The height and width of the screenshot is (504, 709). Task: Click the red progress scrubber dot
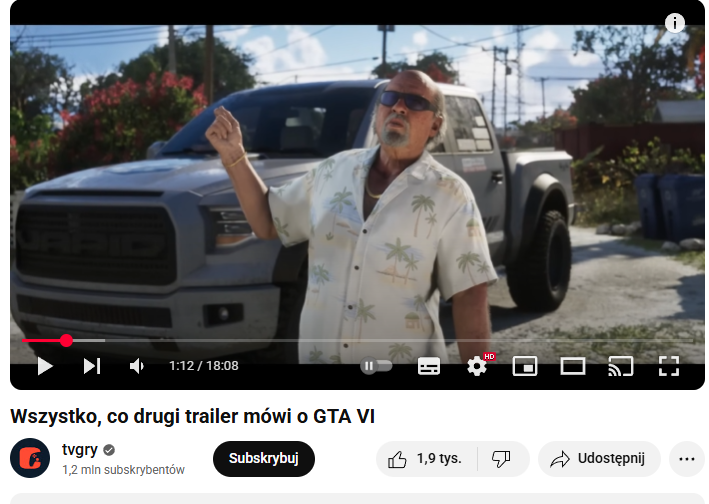(66, 340)
